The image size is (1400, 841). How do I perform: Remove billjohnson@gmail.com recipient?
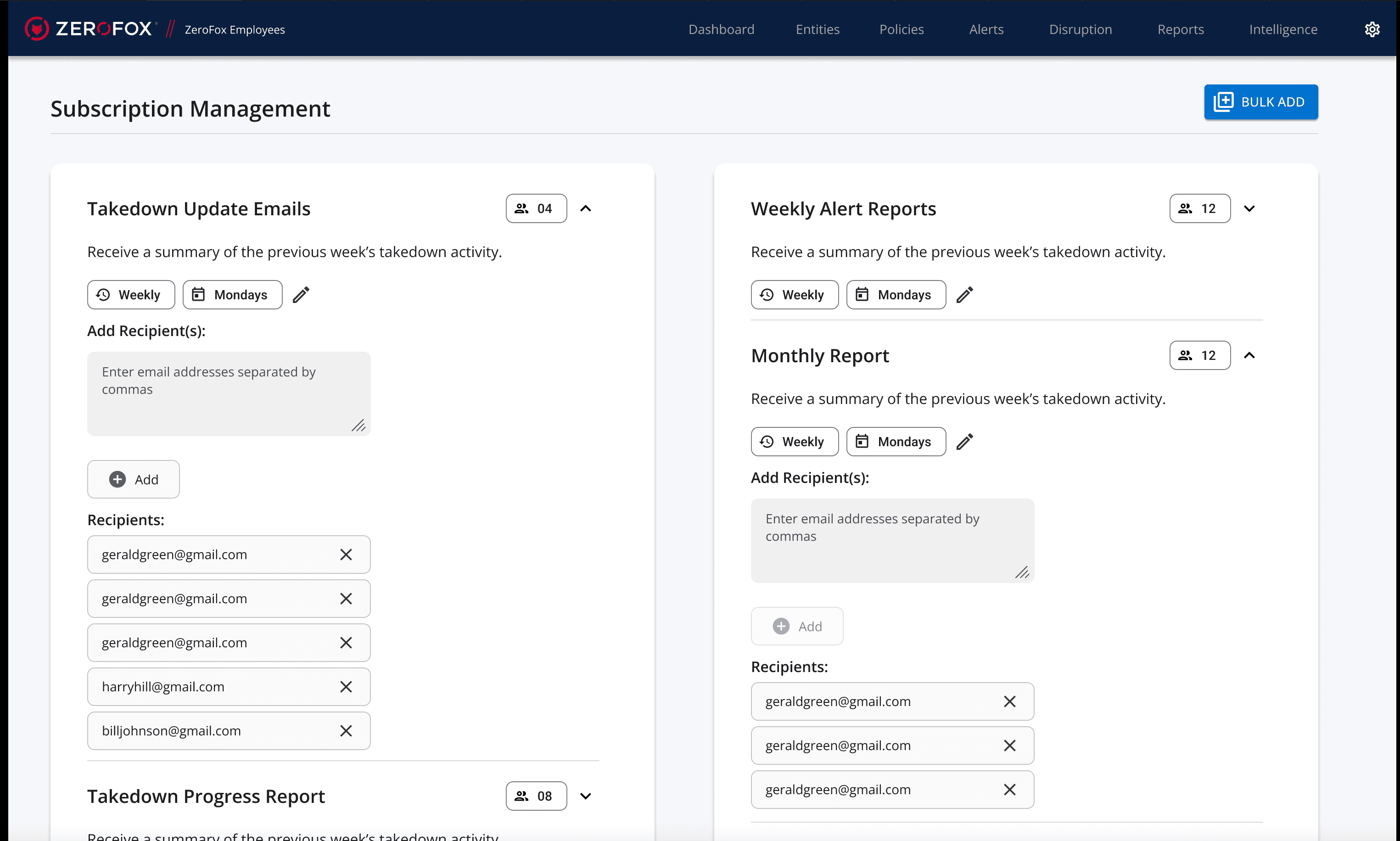pyautogui.click(x=346, y=731)
